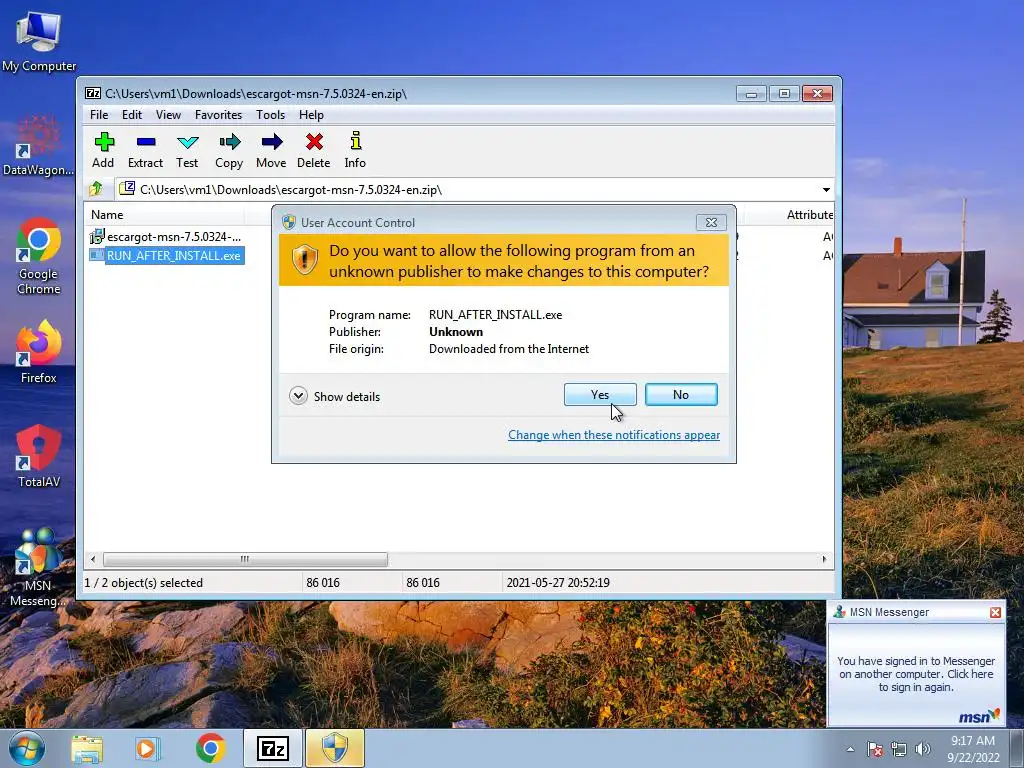
Task: Click the Move toolbar icon
Action: 271,150
